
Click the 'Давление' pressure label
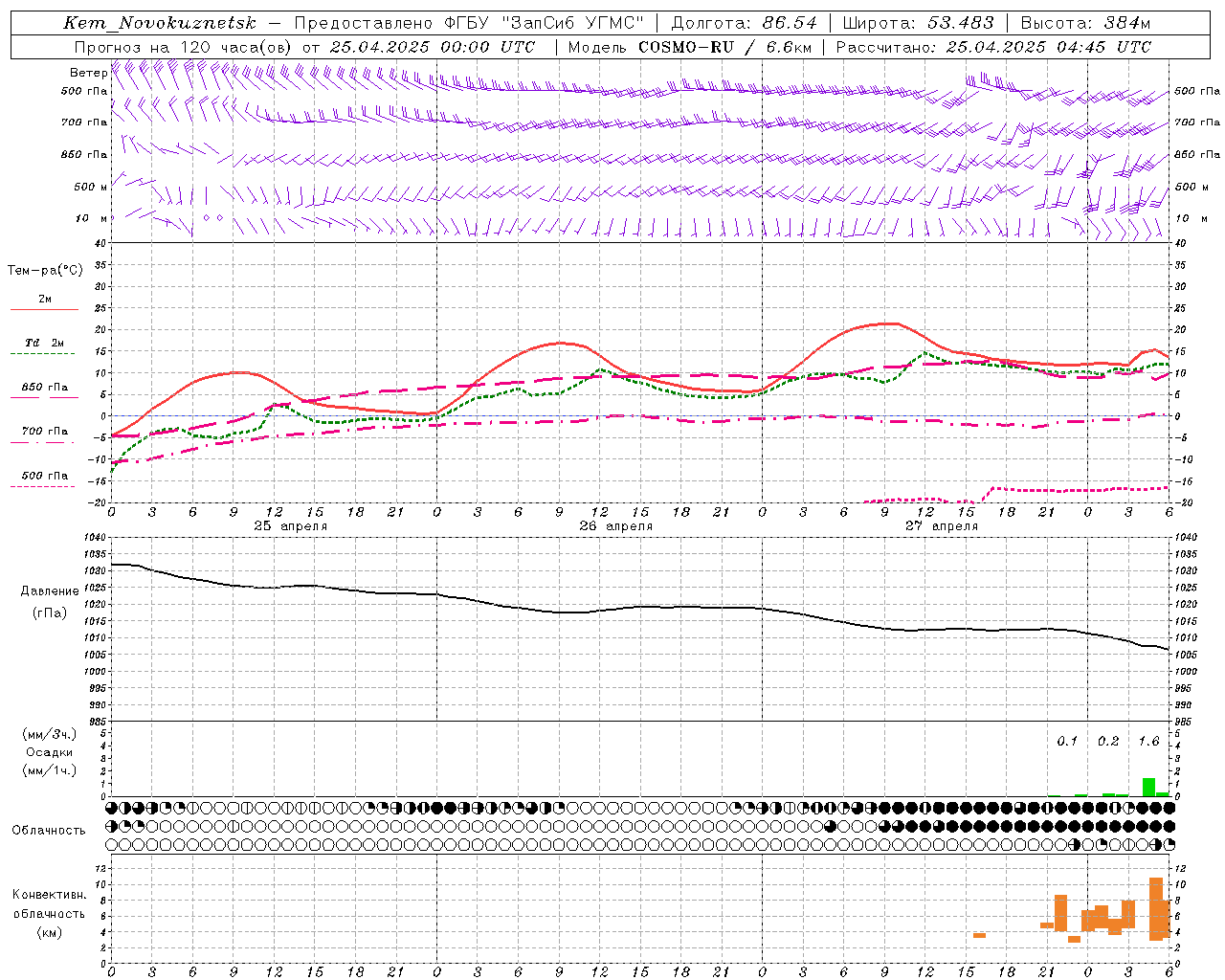point(50,591)
